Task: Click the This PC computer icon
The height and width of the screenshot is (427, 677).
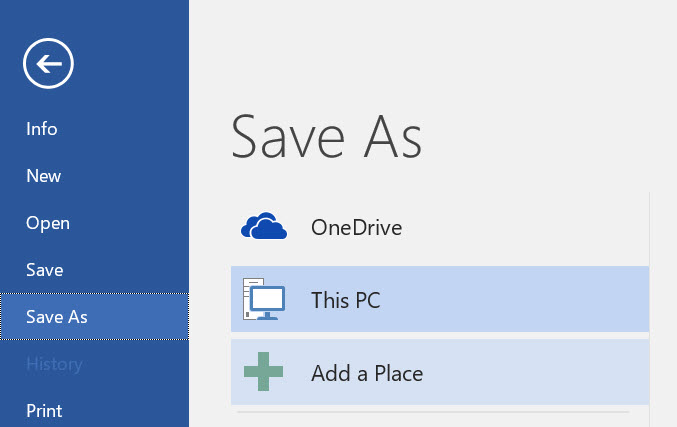Action: pyautogui.click(x=264, y=299)
